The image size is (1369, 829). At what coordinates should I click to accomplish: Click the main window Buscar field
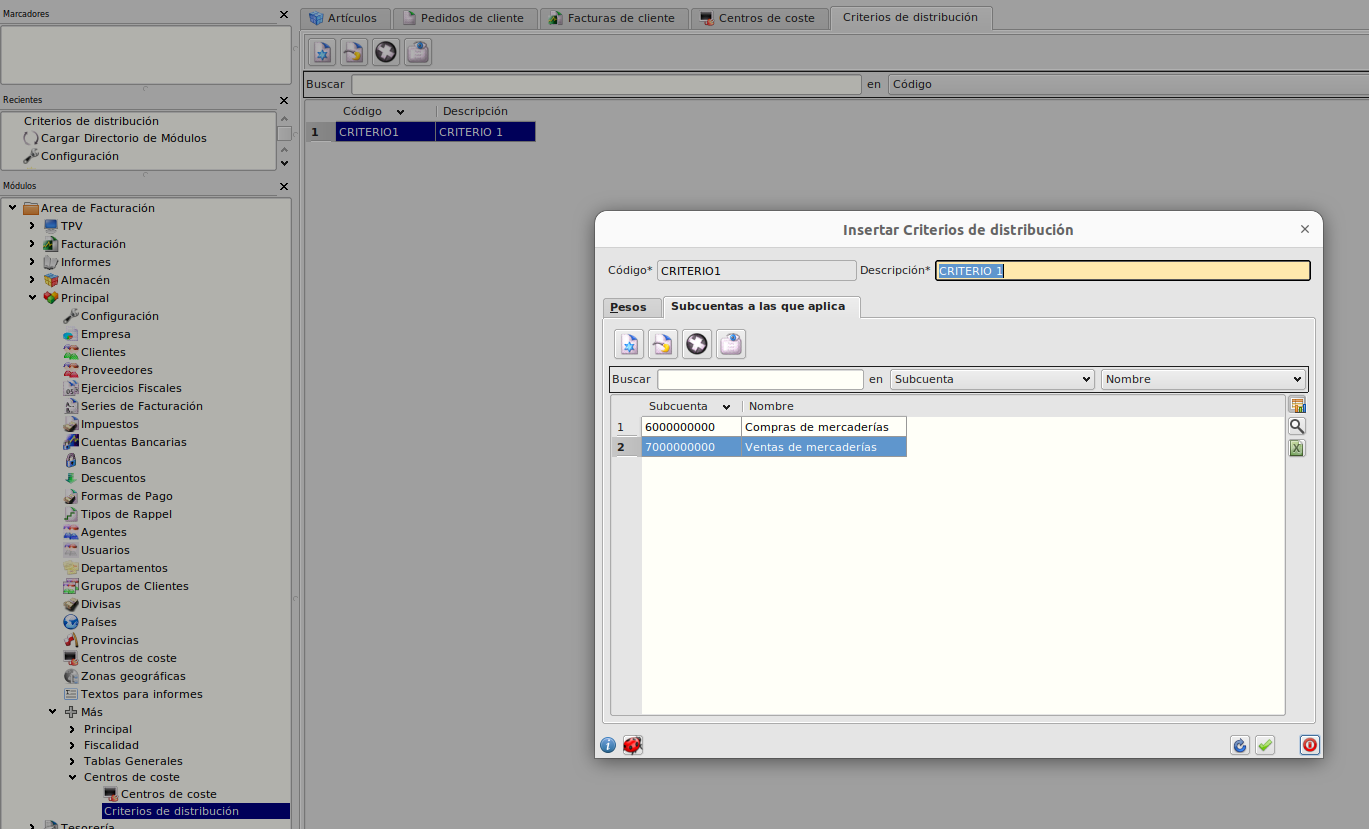point(606,85)
